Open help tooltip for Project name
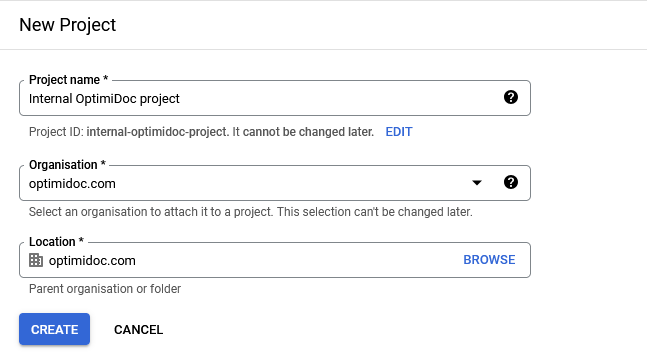The height and width of the screenshot is (363, 647). tap(510, 97)
